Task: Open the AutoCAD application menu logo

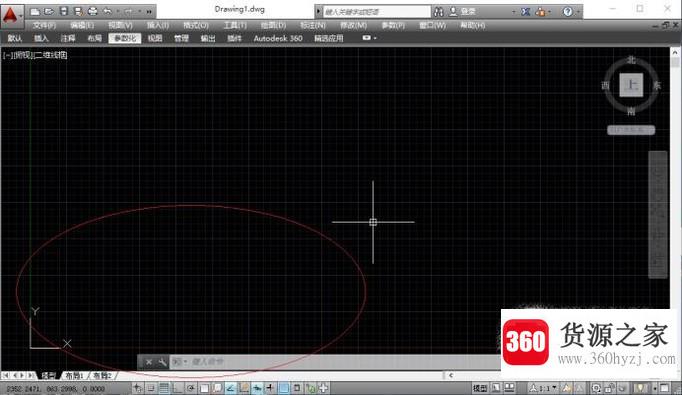Action: (x=10, y=15)
